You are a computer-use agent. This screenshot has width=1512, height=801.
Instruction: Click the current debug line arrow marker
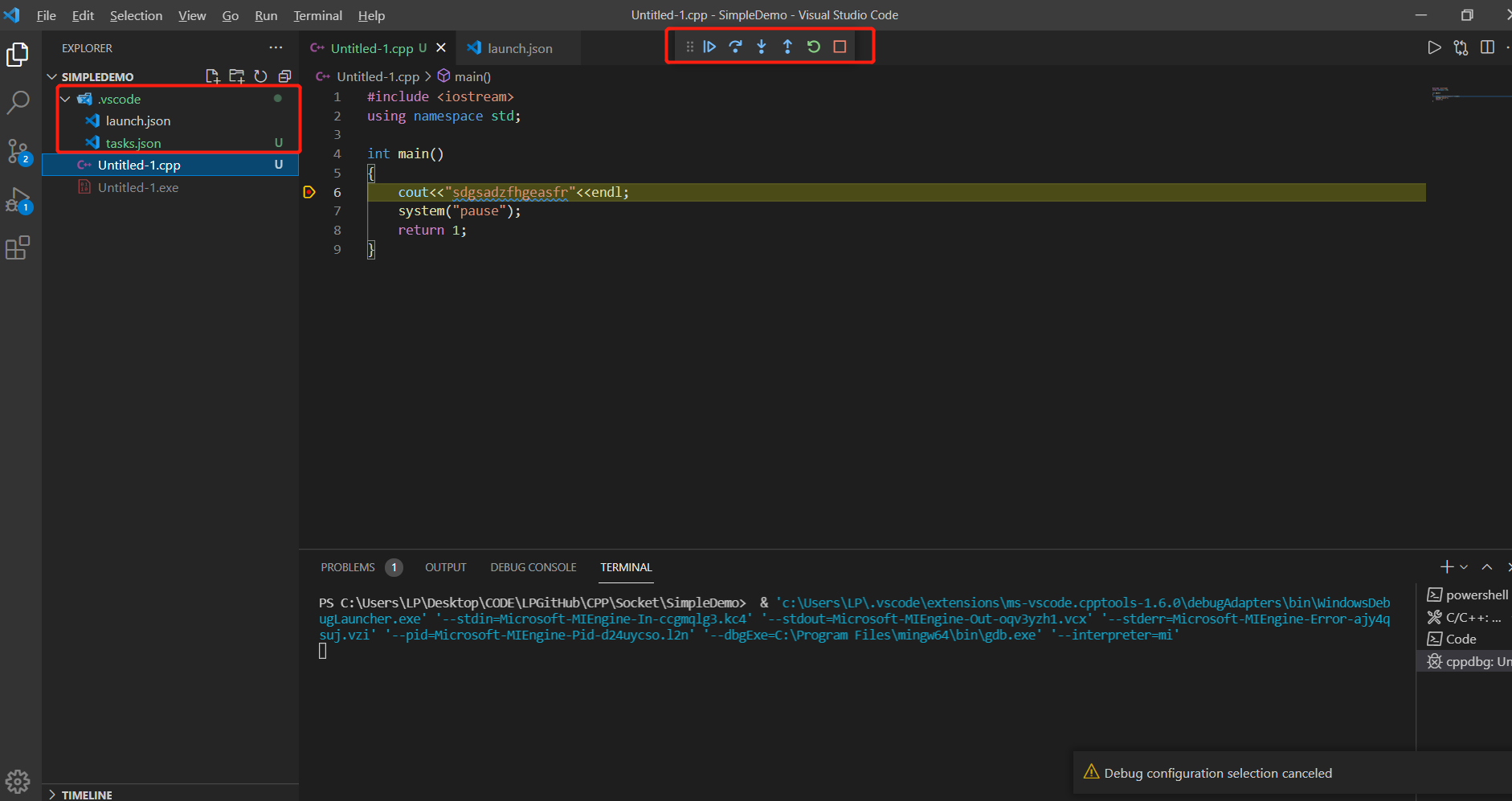(309, 192)
